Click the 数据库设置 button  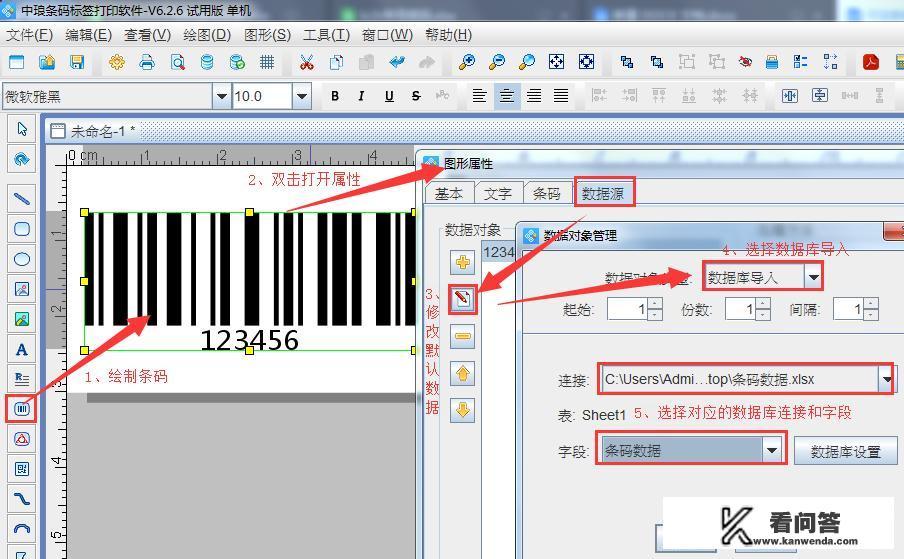[x=846, y=451]
